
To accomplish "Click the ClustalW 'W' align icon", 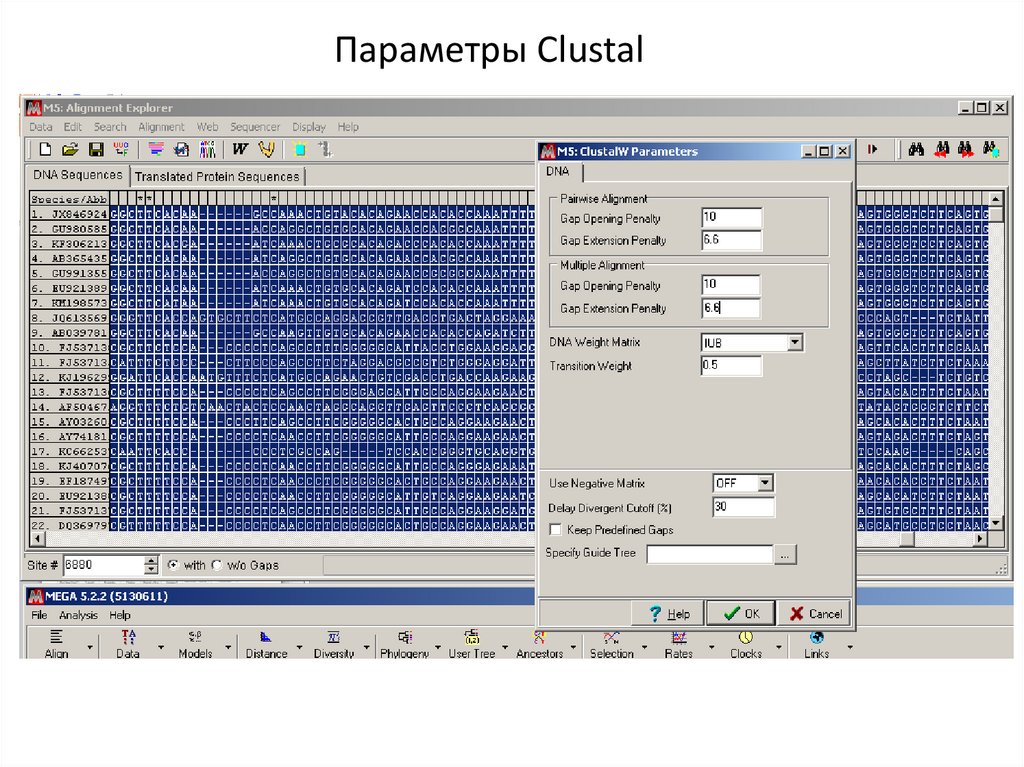I will 240,150.
